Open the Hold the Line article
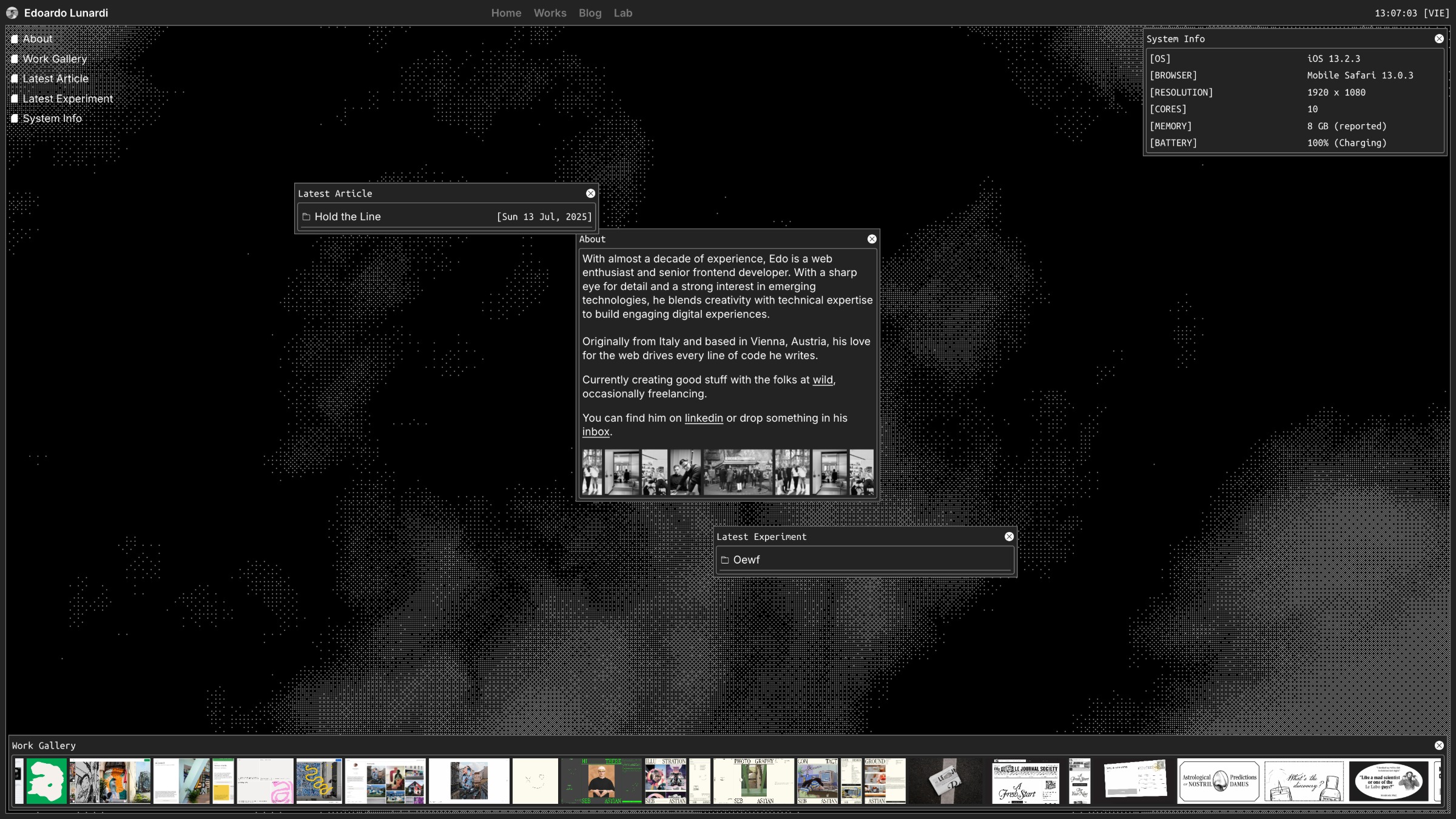The image size is (1456, 819). 447,217
